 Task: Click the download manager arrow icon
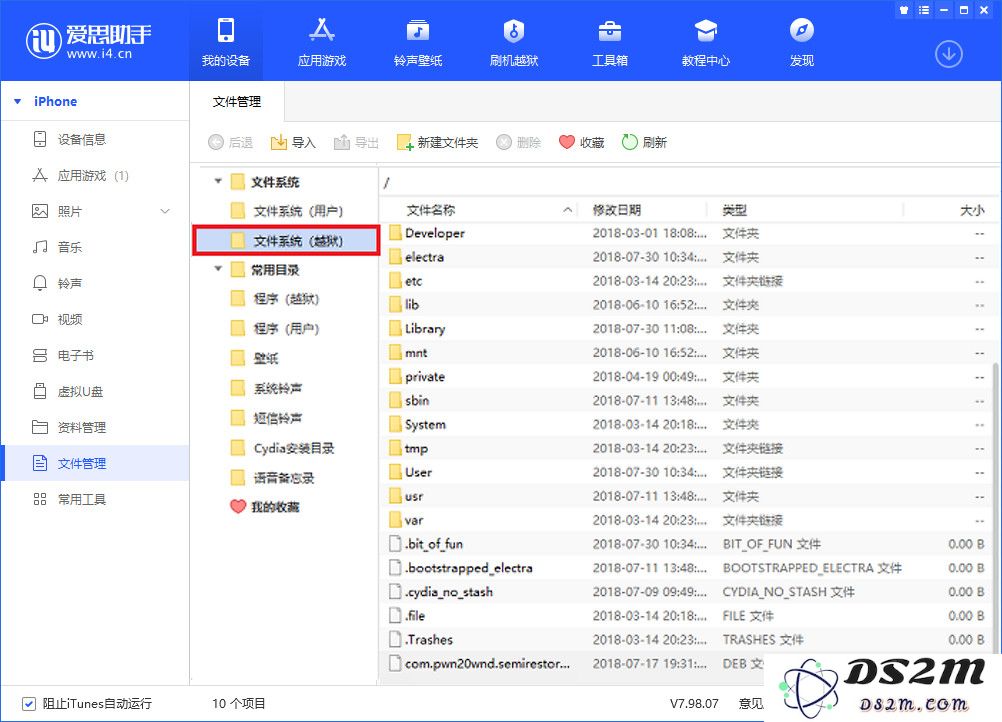pyautogui.click(x=948, y=54)
